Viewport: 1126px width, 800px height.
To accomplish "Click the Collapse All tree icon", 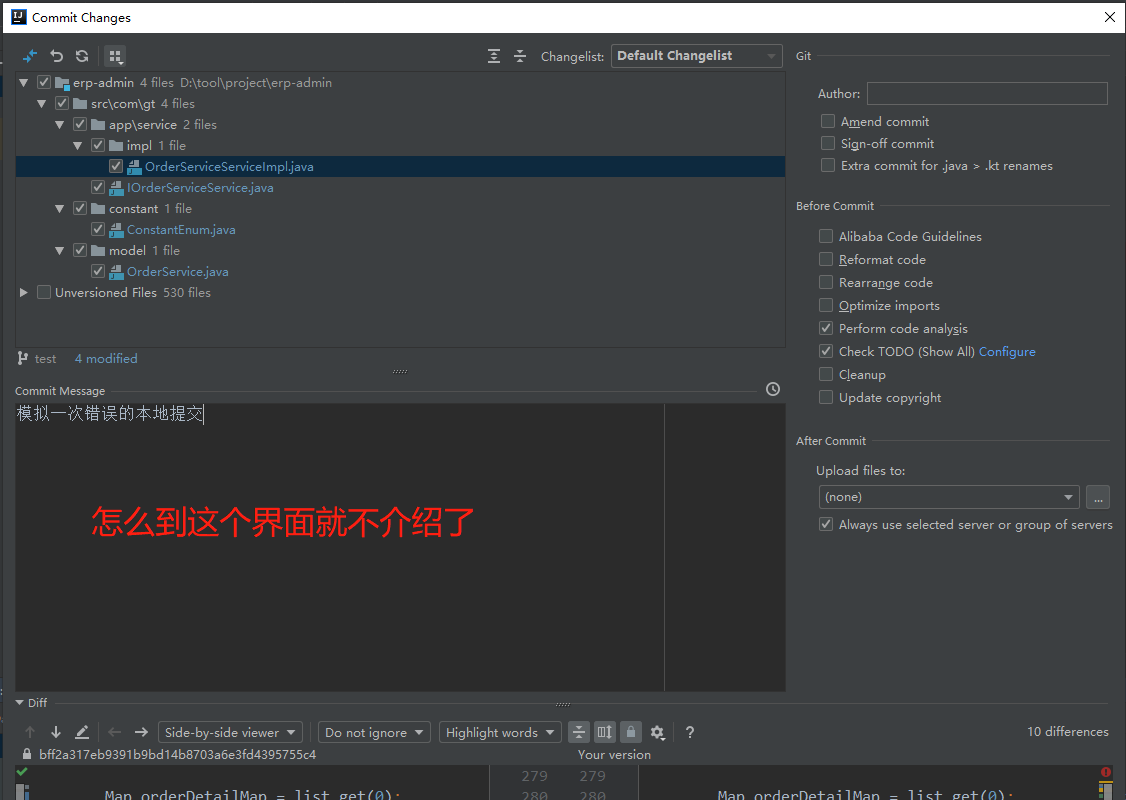I will [520, 56].
